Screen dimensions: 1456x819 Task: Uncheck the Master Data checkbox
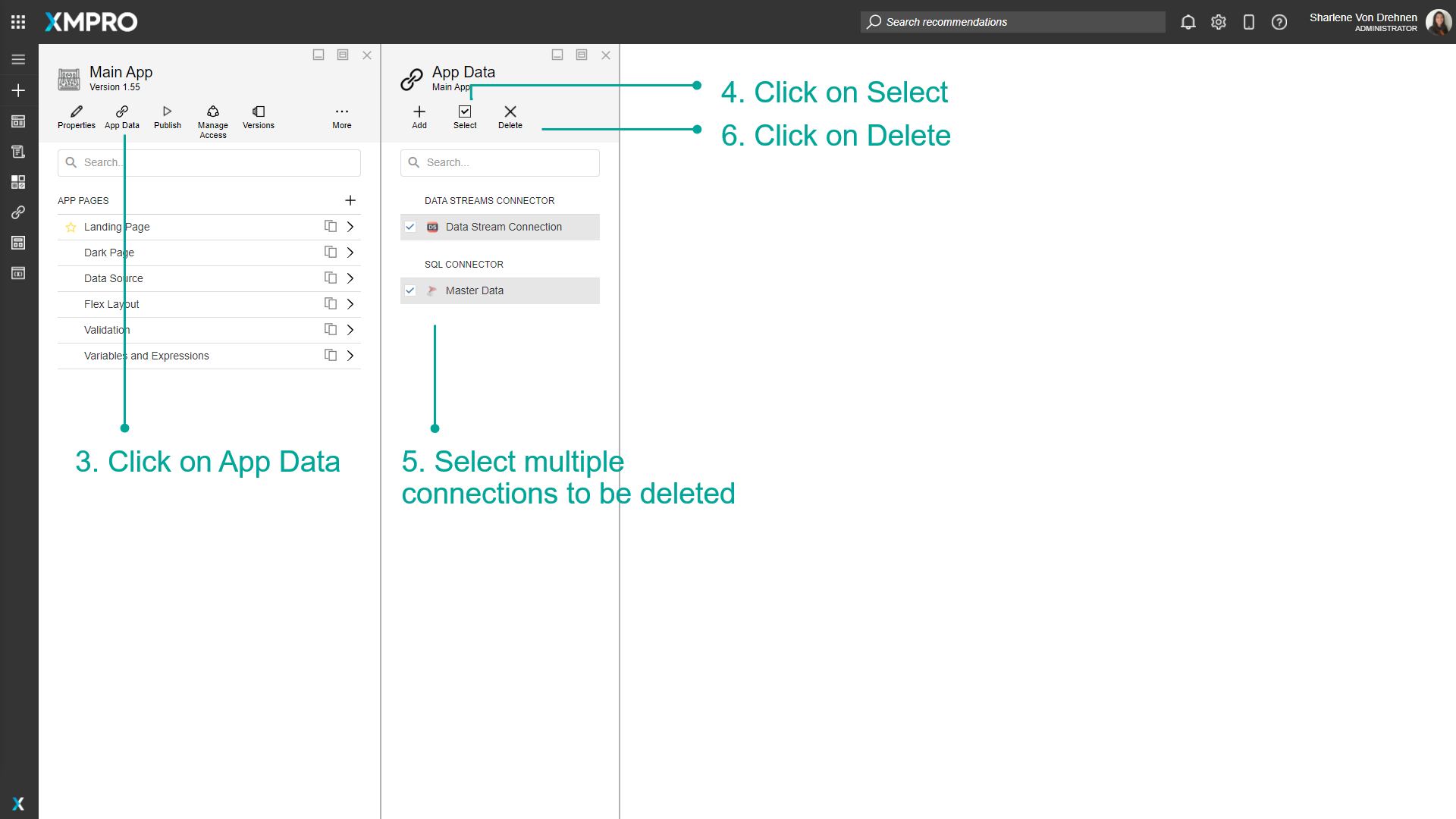pyautogui.click(x=410, y=290)
